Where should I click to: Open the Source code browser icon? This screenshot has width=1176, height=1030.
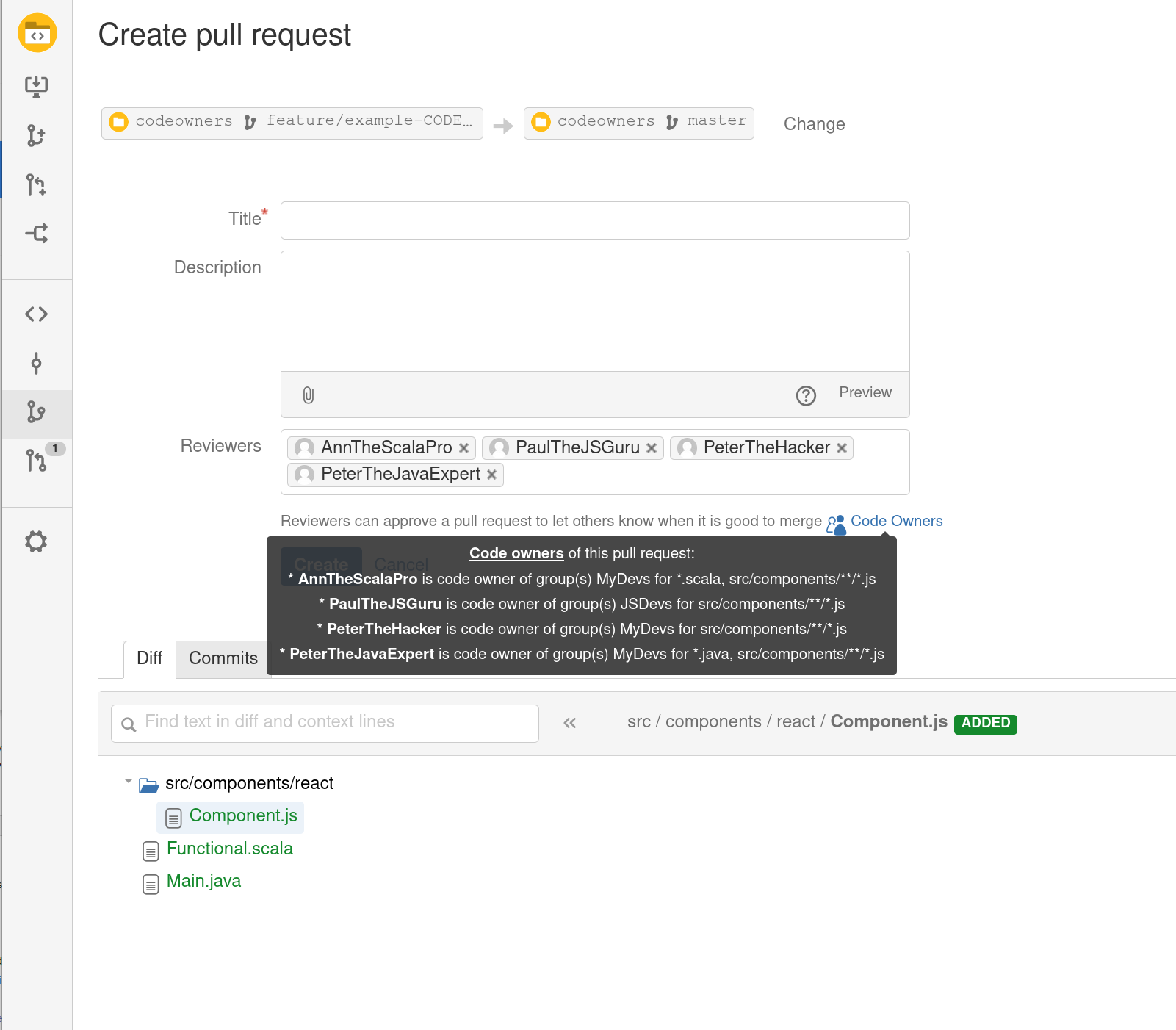pyautogui.click(x=36, y=314)
